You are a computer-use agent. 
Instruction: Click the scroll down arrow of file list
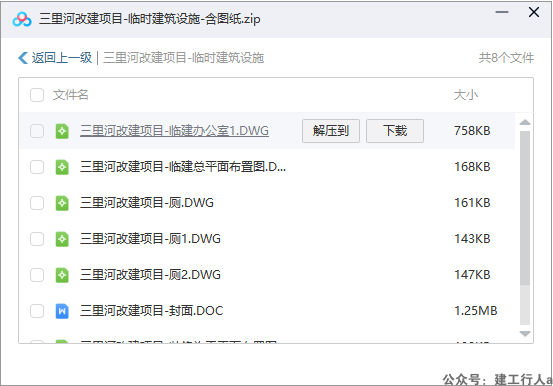pos(525,333)
